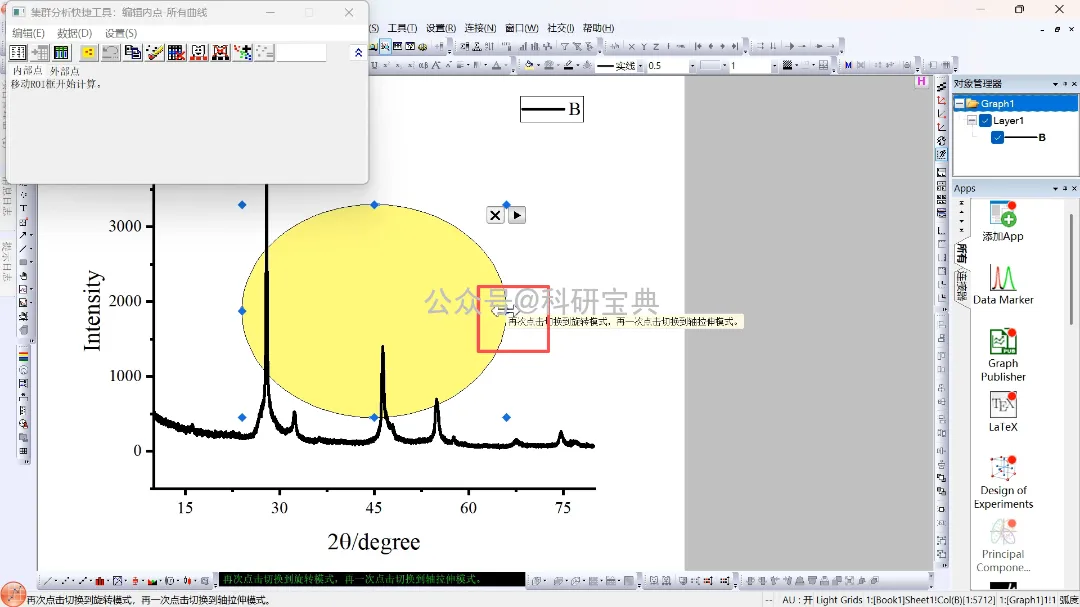Click the red-marked mask points icon
The width and height of the screenshot is (1080, 607).
click(x=198, y=52)
